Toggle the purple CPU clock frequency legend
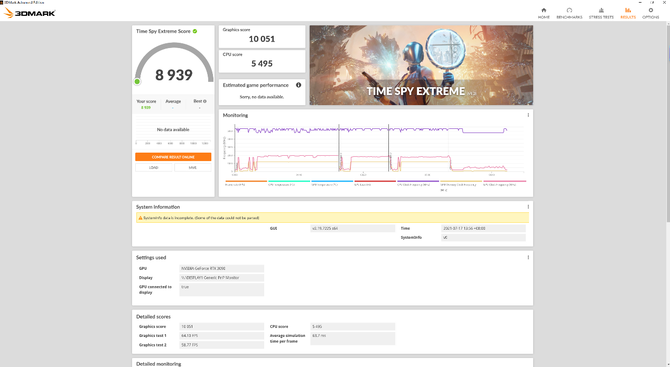The image size is (670, 367). [x=418, y=183]
